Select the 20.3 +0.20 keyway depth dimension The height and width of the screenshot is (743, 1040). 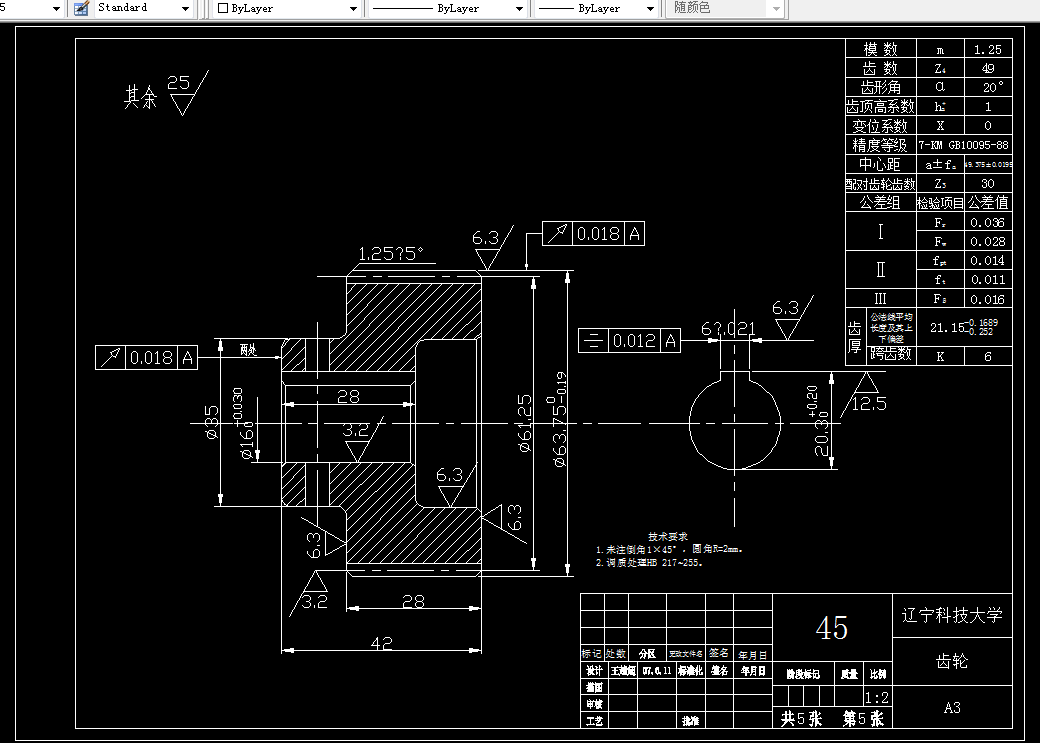817,421
